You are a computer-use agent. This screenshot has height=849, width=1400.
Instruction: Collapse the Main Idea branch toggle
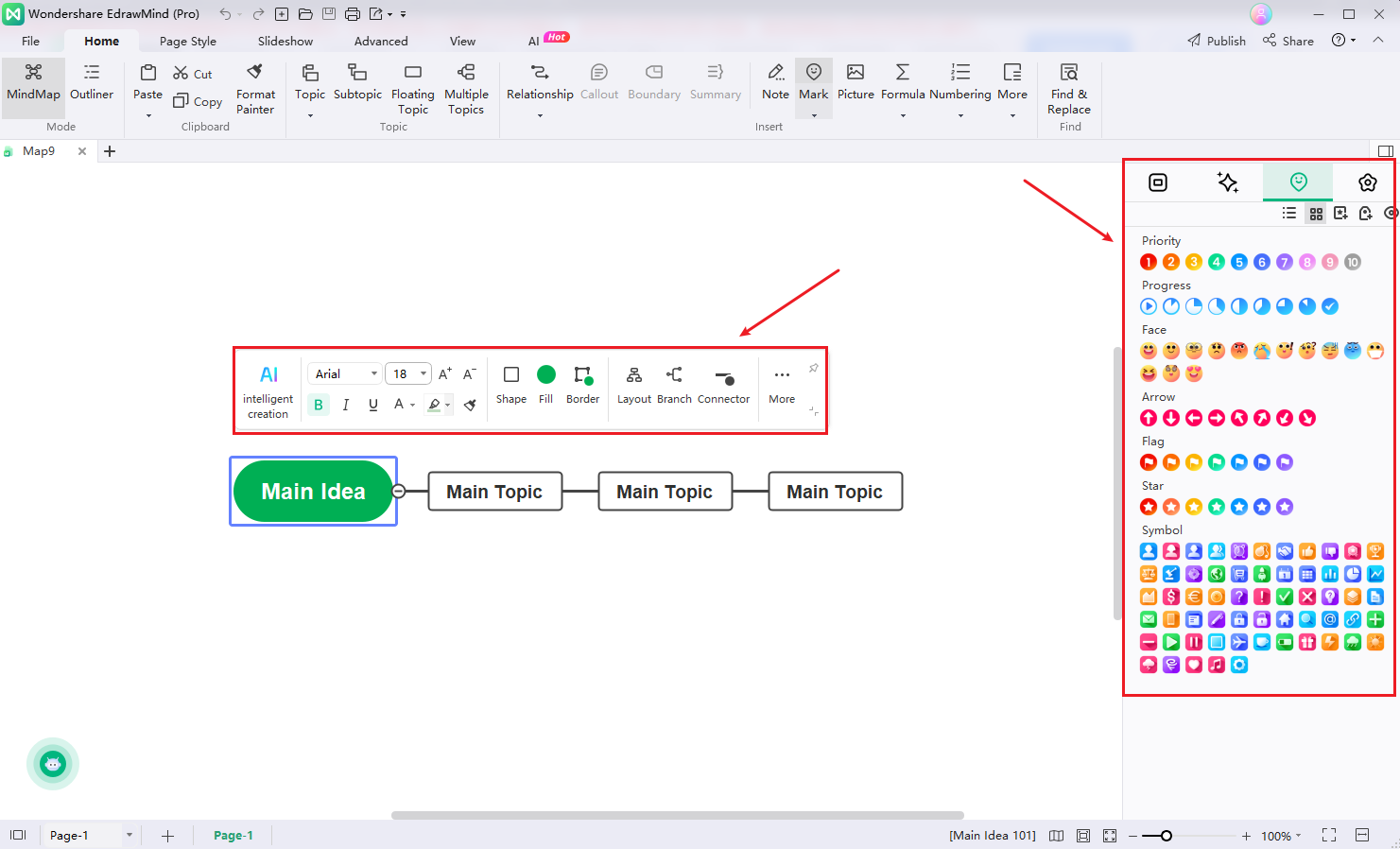click(399, 491)
